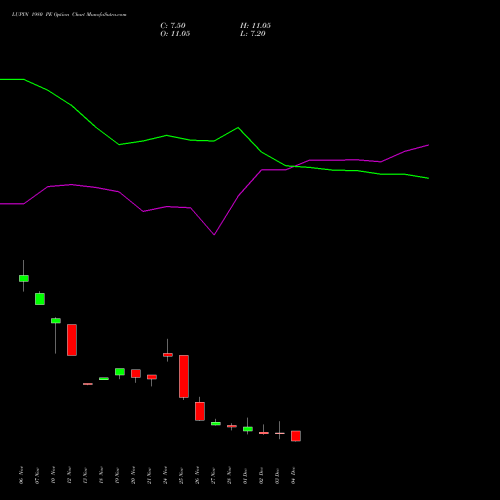Screen dimensions: 500x500
Task: Click the high value 'H: 11.05'
Action: click(x=255, y=26)
